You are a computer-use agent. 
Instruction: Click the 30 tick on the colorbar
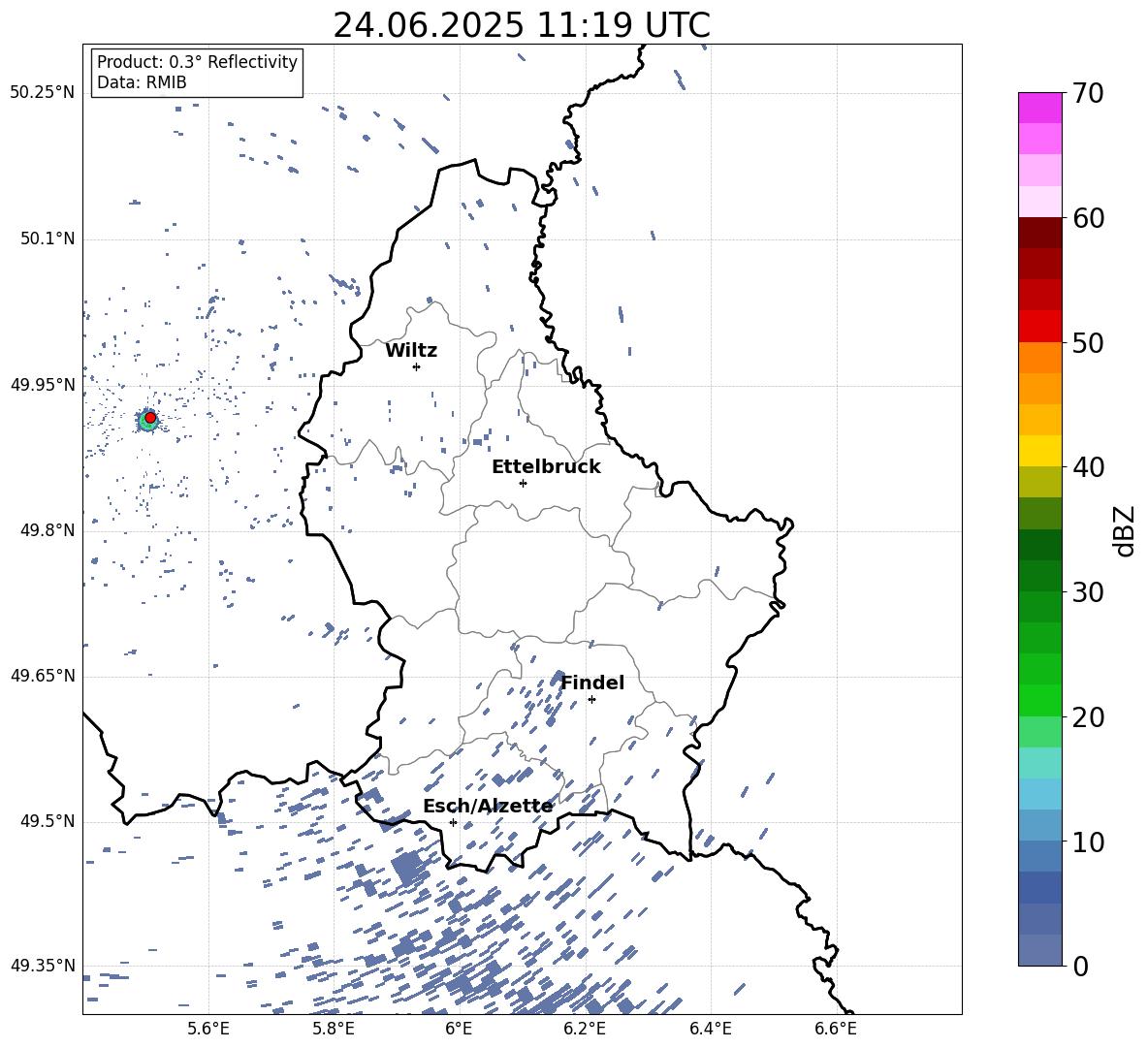(x=1088, y=592)
